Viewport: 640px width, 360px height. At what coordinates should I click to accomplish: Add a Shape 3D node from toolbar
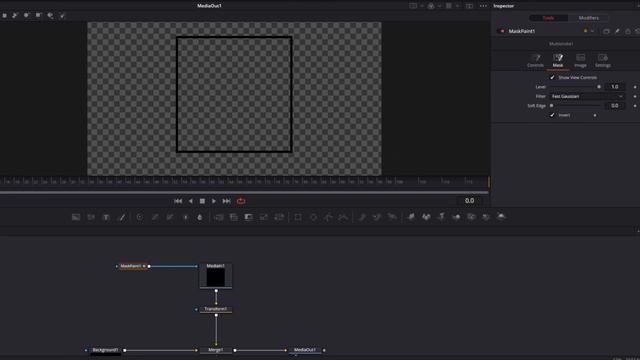coord(426,217)
